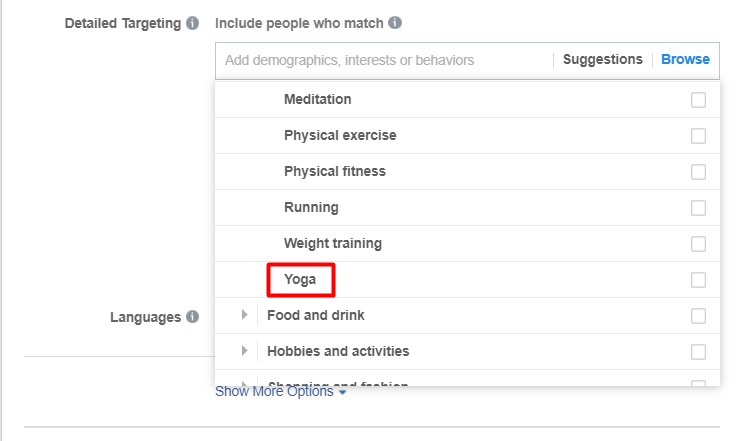The image size is (743, 441).
Task: Expand the Hobbies and activities category
Action: [244, 351]
